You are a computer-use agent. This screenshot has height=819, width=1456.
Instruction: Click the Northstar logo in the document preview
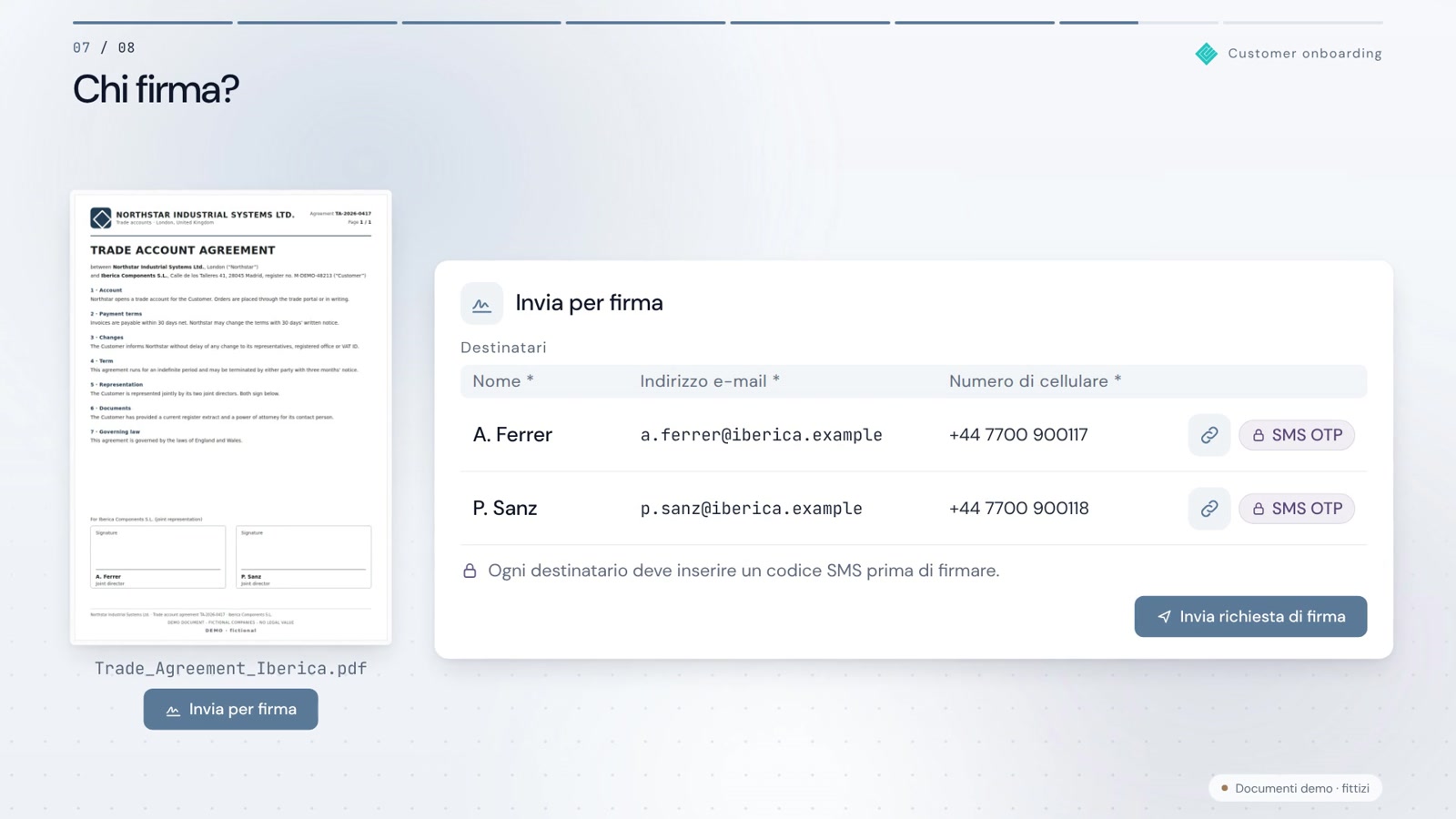(x=101, y=218)
